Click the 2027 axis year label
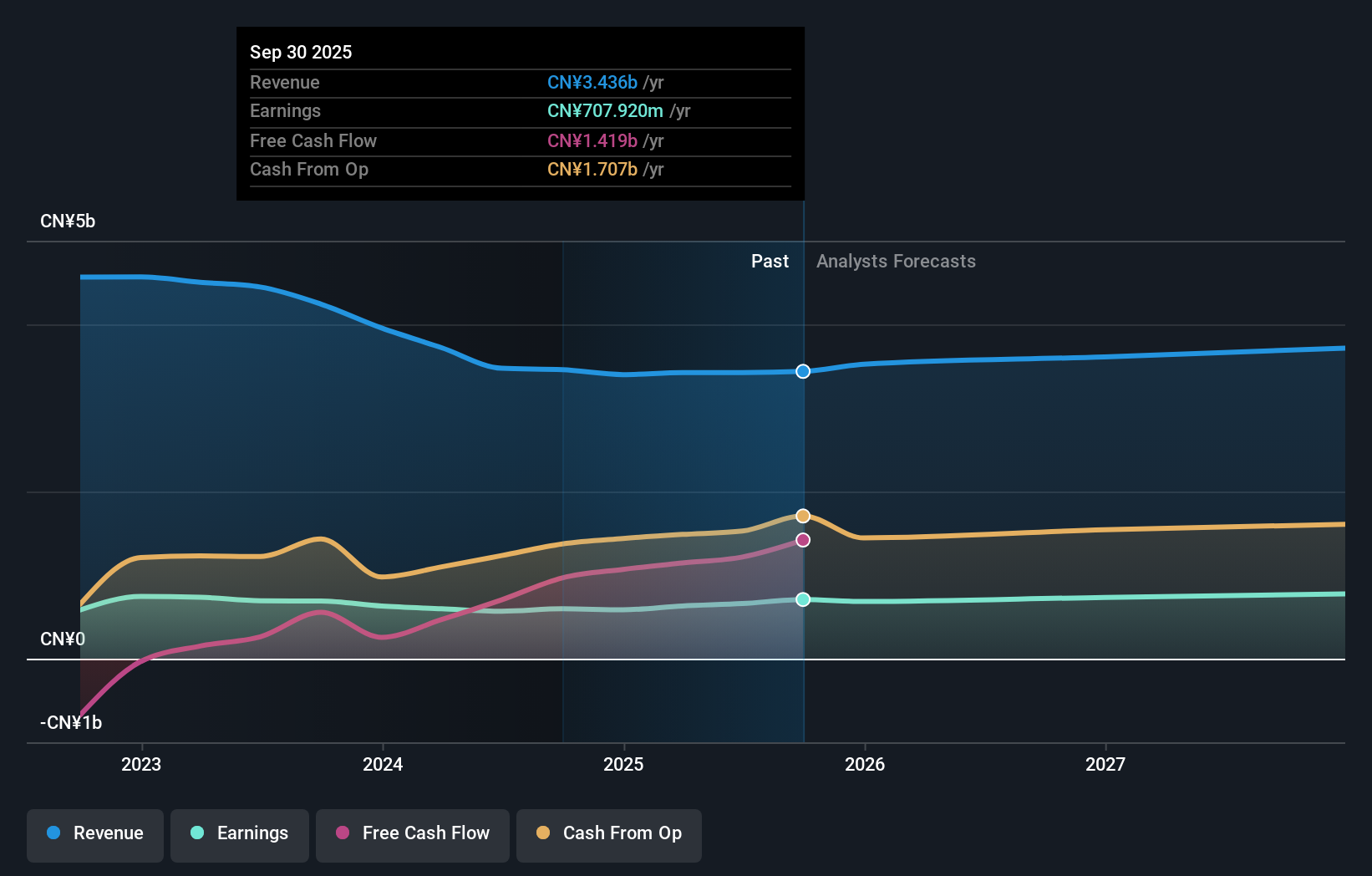Image resolution: width=1372 pixels, height=876 pixels. [1105, 764]
